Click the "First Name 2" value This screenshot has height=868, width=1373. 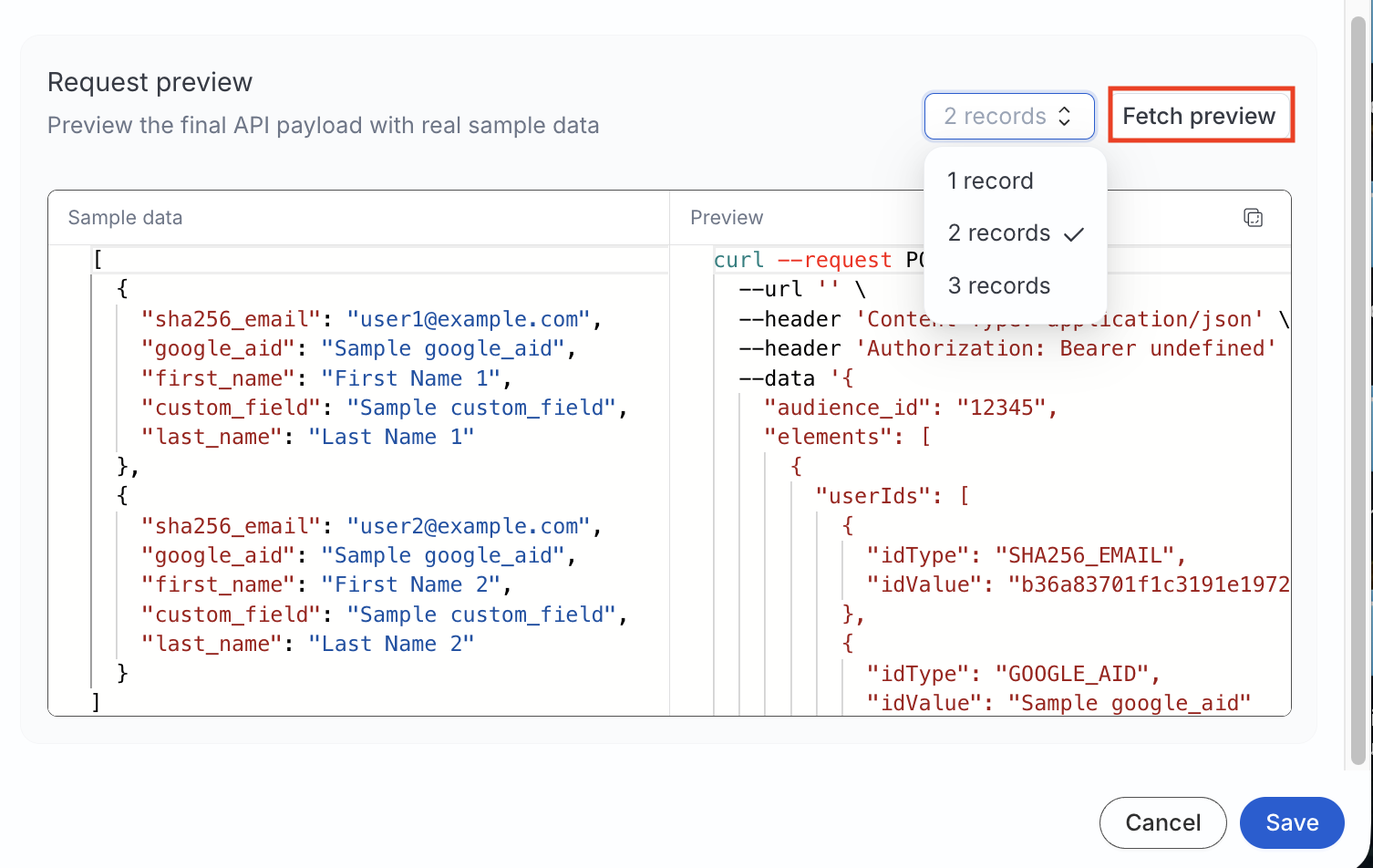[410, 584]
